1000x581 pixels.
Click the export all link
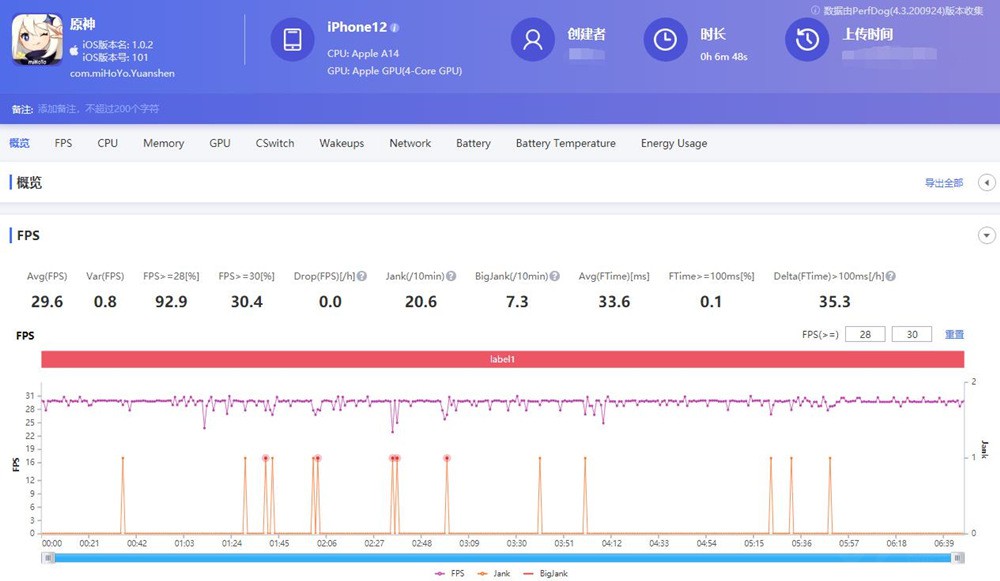coord(943,183)
